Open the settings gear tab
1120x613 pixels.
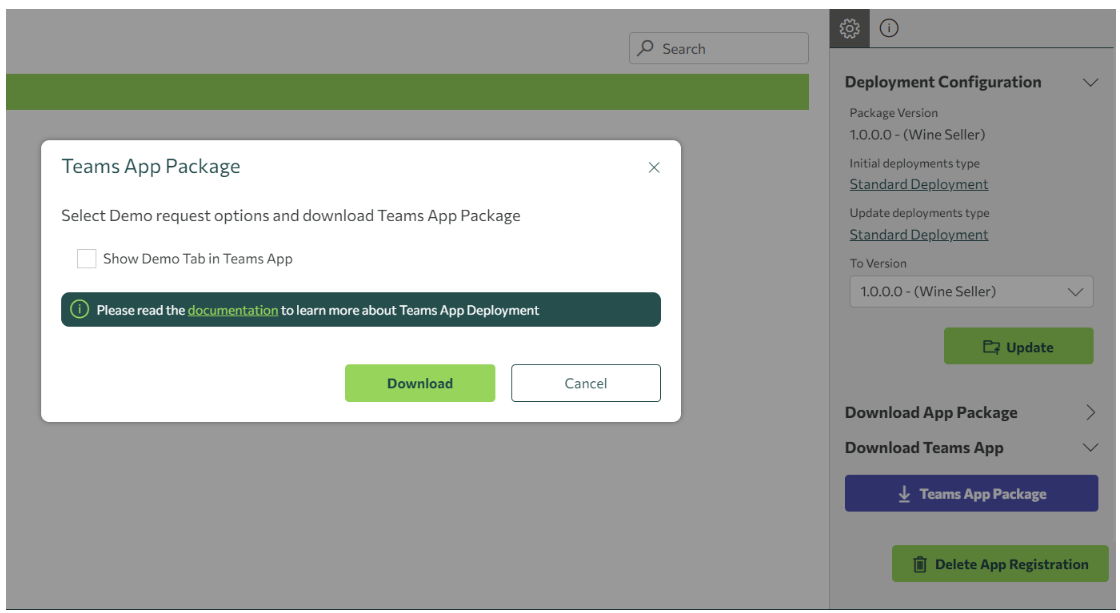(849, 29)
